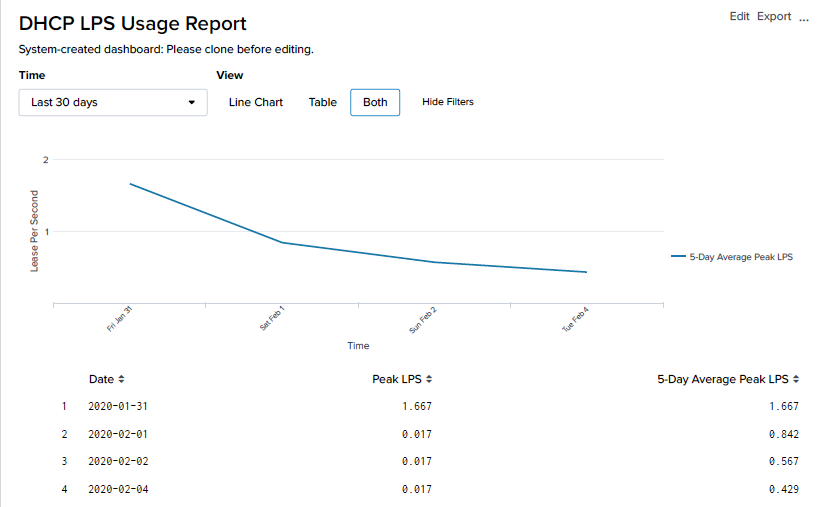Image resolution: width=822 pixels, height=507 pixels.
Task: Click the Sat Feb 1 data point on line
Action: (283, 242)
